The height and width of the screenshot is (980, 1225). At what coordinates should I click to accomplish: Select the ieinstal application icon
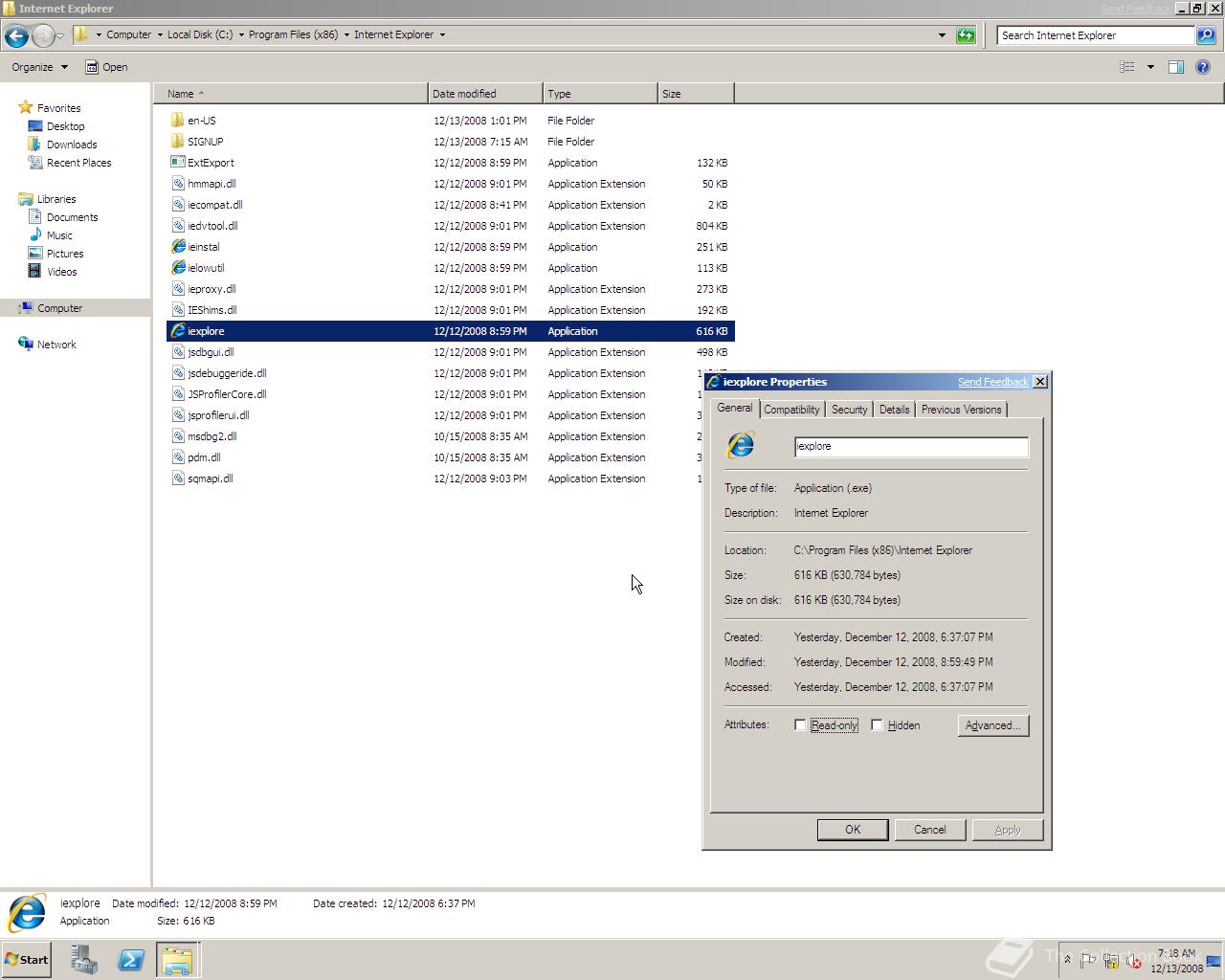tap(177, 247)
